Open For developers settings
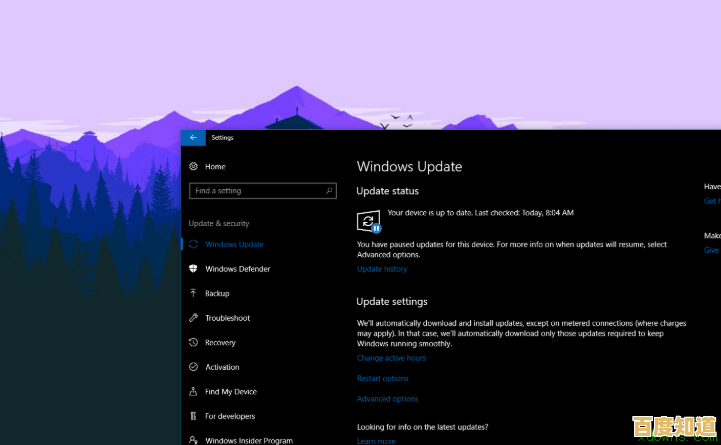721x445 pixels. click(x=230, y=416)
